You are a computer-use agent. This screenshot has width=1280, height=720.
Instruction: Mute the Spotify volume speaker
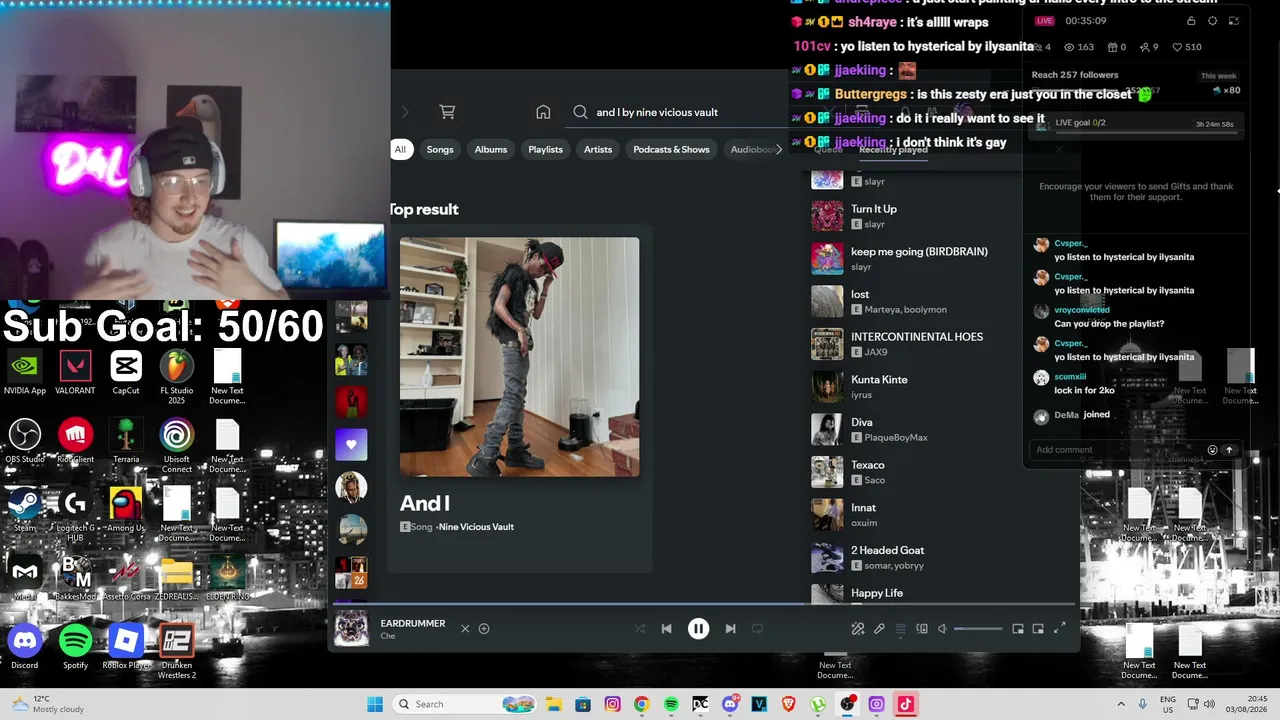[x=942, y=629]
